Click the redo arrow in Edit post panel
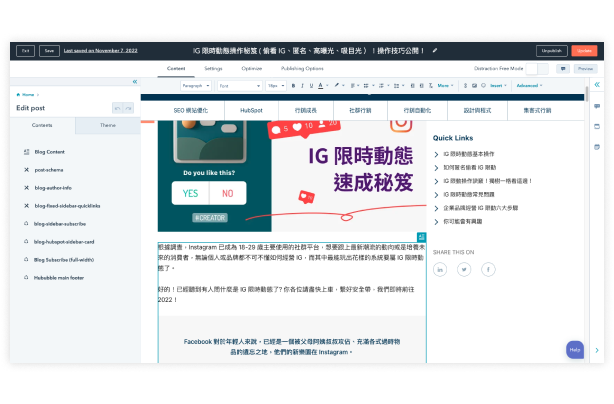This screenshot has height=404, width=614. (129, 108)
